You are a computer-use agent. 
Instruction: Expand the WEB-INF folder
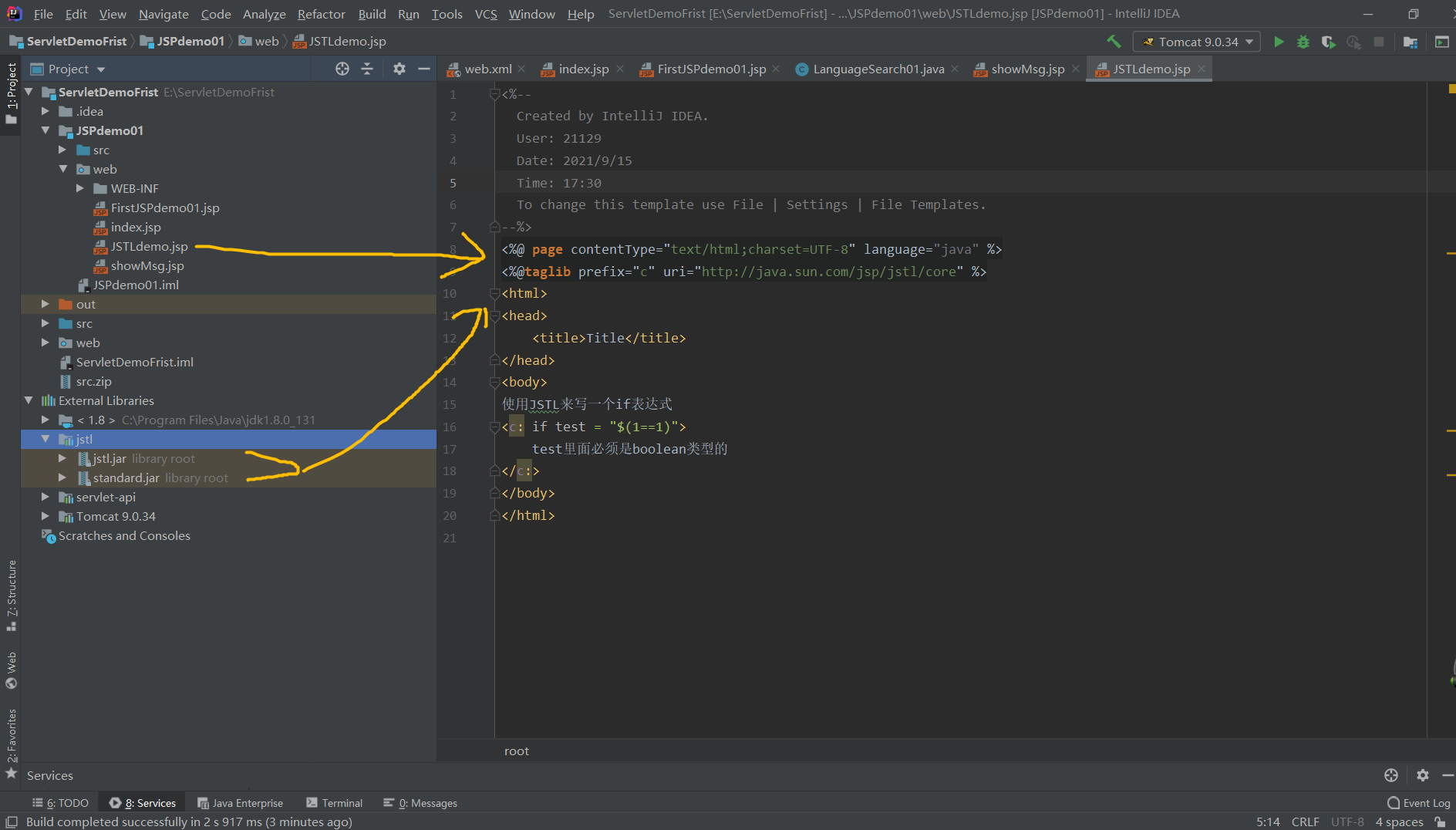click(80, 188)
